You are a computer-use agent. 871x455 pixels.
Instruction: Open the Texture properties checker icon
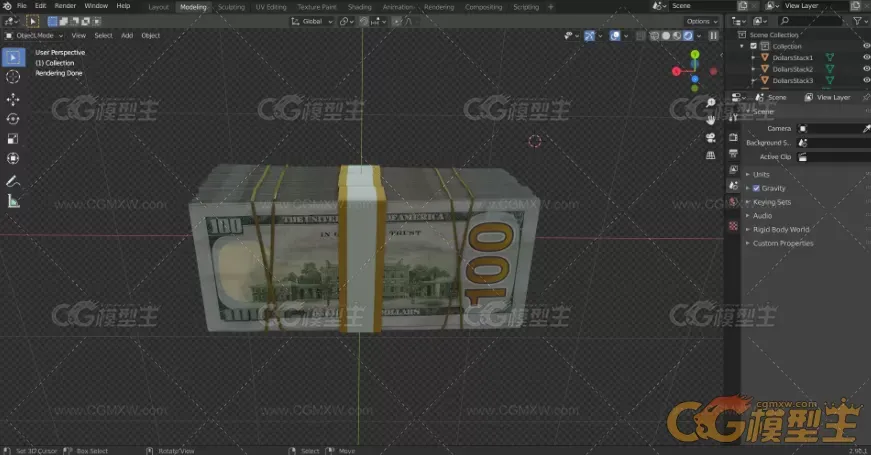[x=733, y=226]
